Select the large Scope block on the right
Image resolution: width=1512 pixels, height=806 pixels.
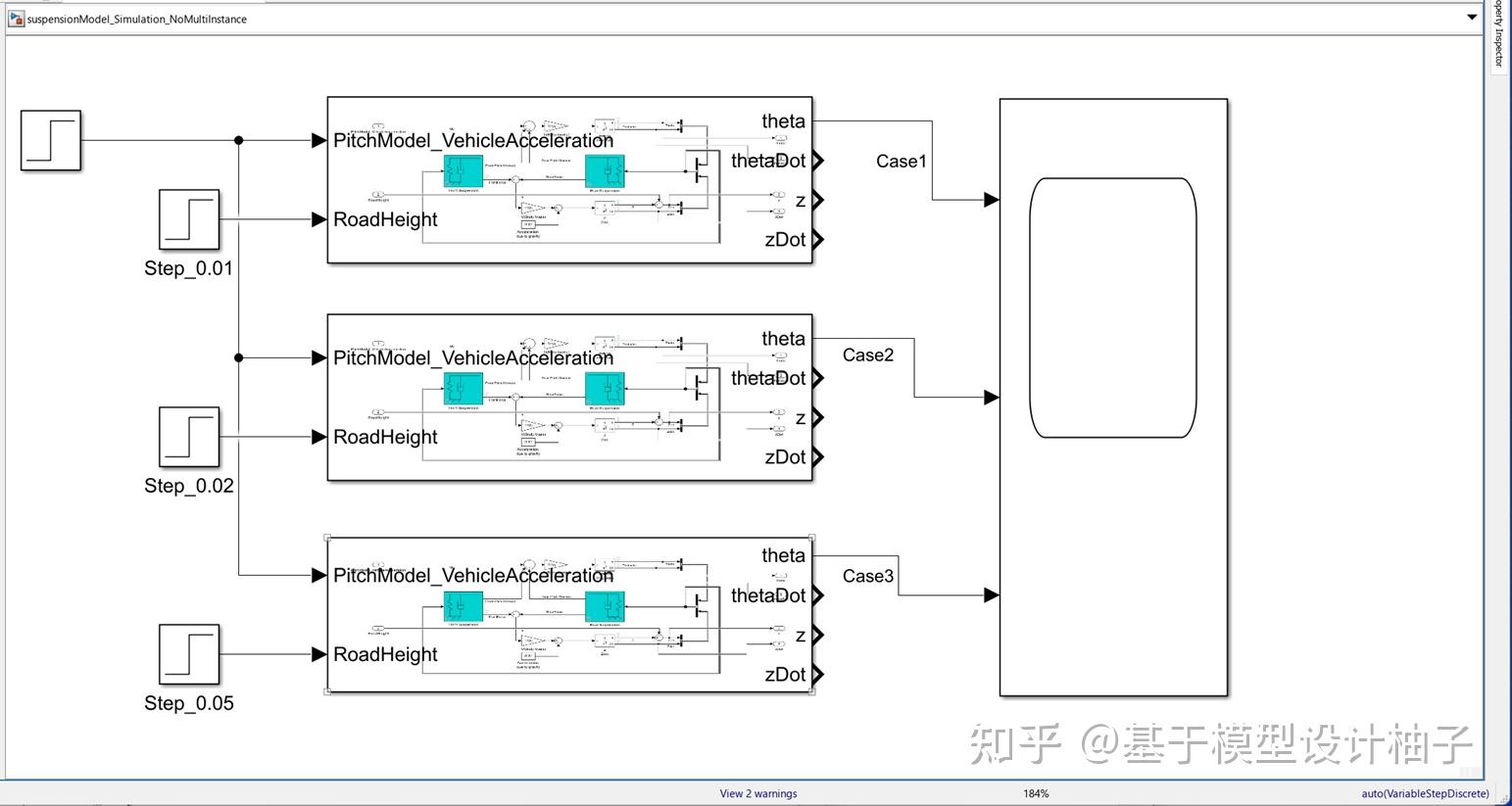pos(1113,397)
